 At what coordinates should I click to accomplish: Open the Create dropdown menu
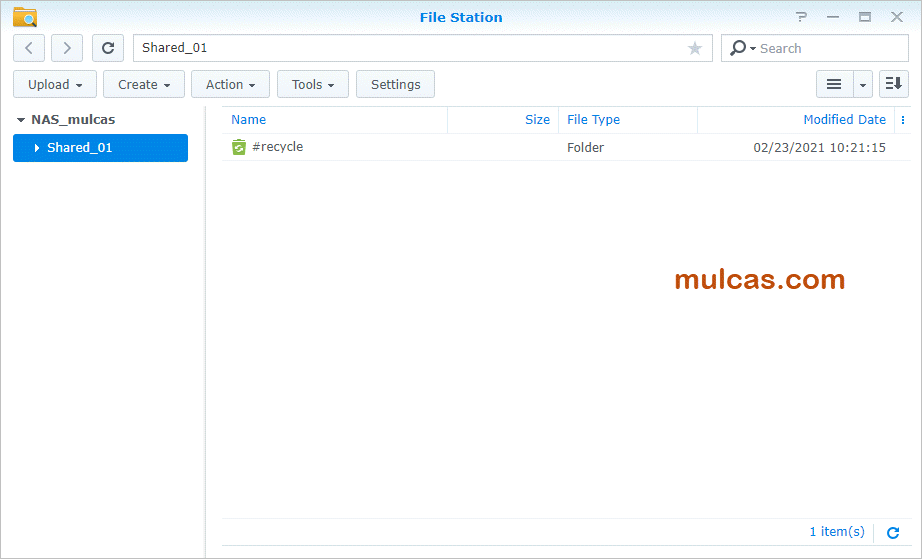(x=144, y=85)
